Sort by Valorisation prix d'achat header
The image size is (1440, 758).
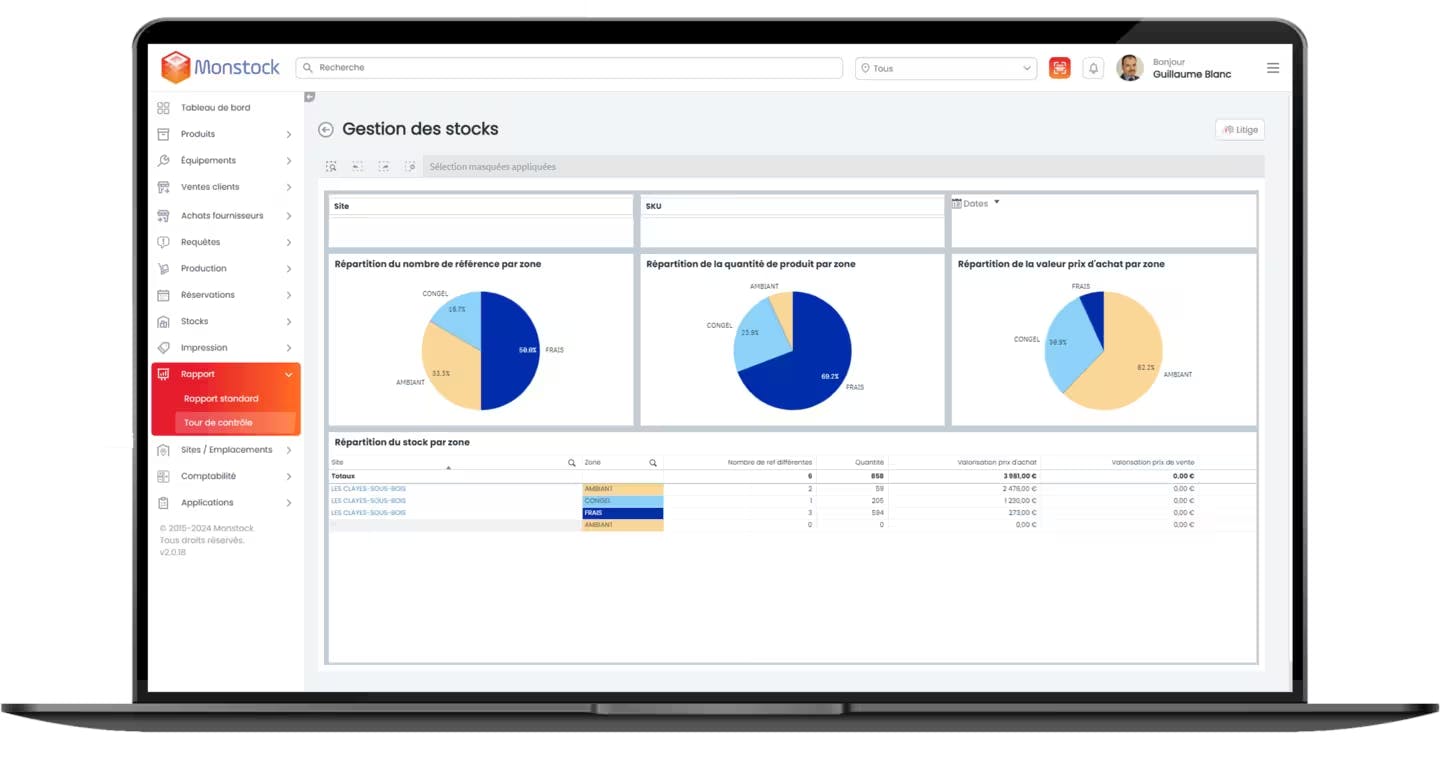(997, 463)
